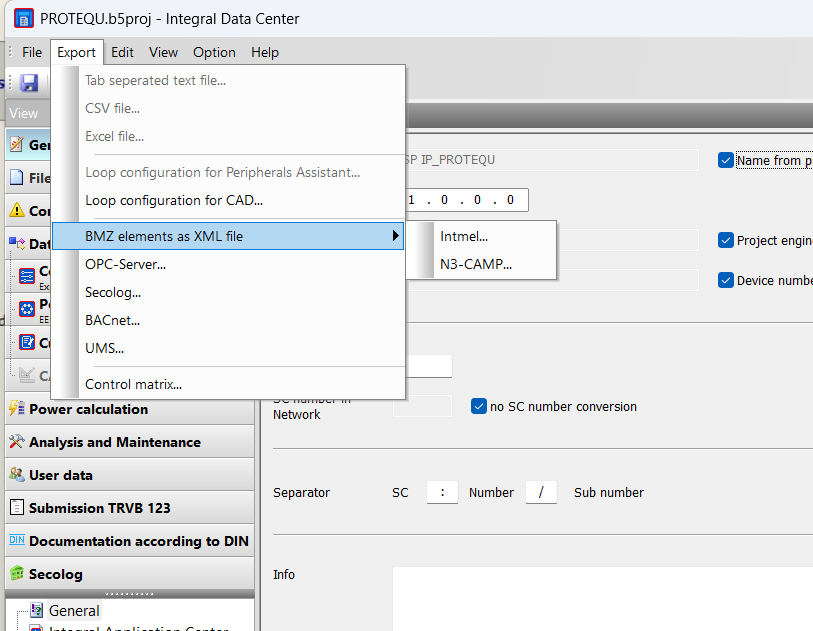
Task: Click the User data people icon
Action: 17,474
